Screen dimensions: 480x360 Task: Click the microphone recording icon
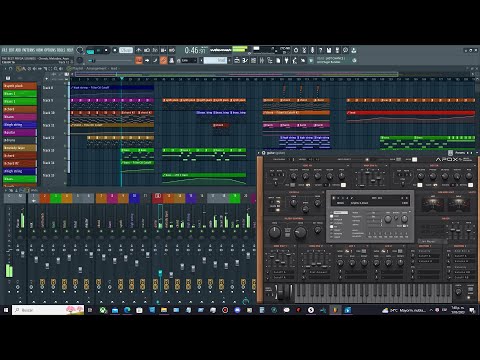click(x=312, y=50)
